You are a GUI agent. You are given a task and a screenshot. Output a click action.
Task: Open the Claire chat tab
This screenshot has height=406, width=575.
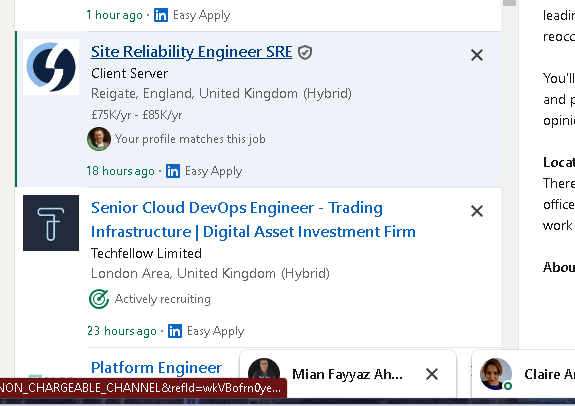[x=523, y=374]
